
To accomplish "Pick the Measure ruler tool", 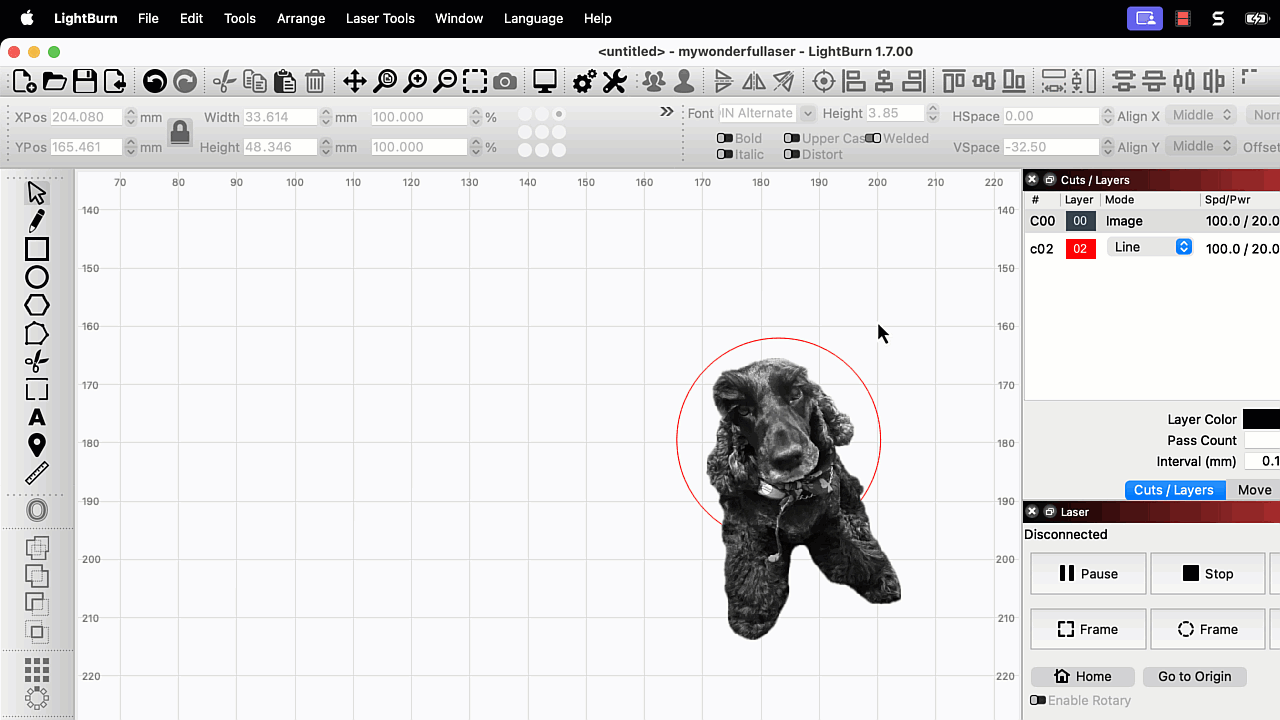I will 37,473.
